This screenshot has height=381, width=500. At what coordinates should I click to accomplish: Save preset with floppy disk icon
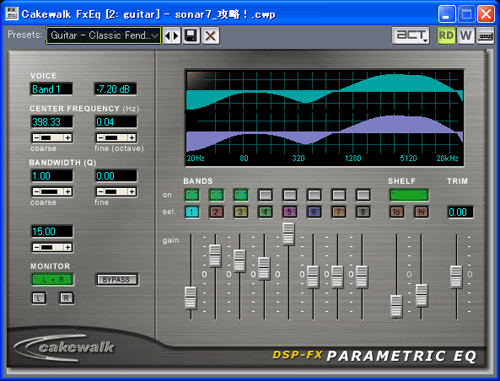tap(191, 36)
